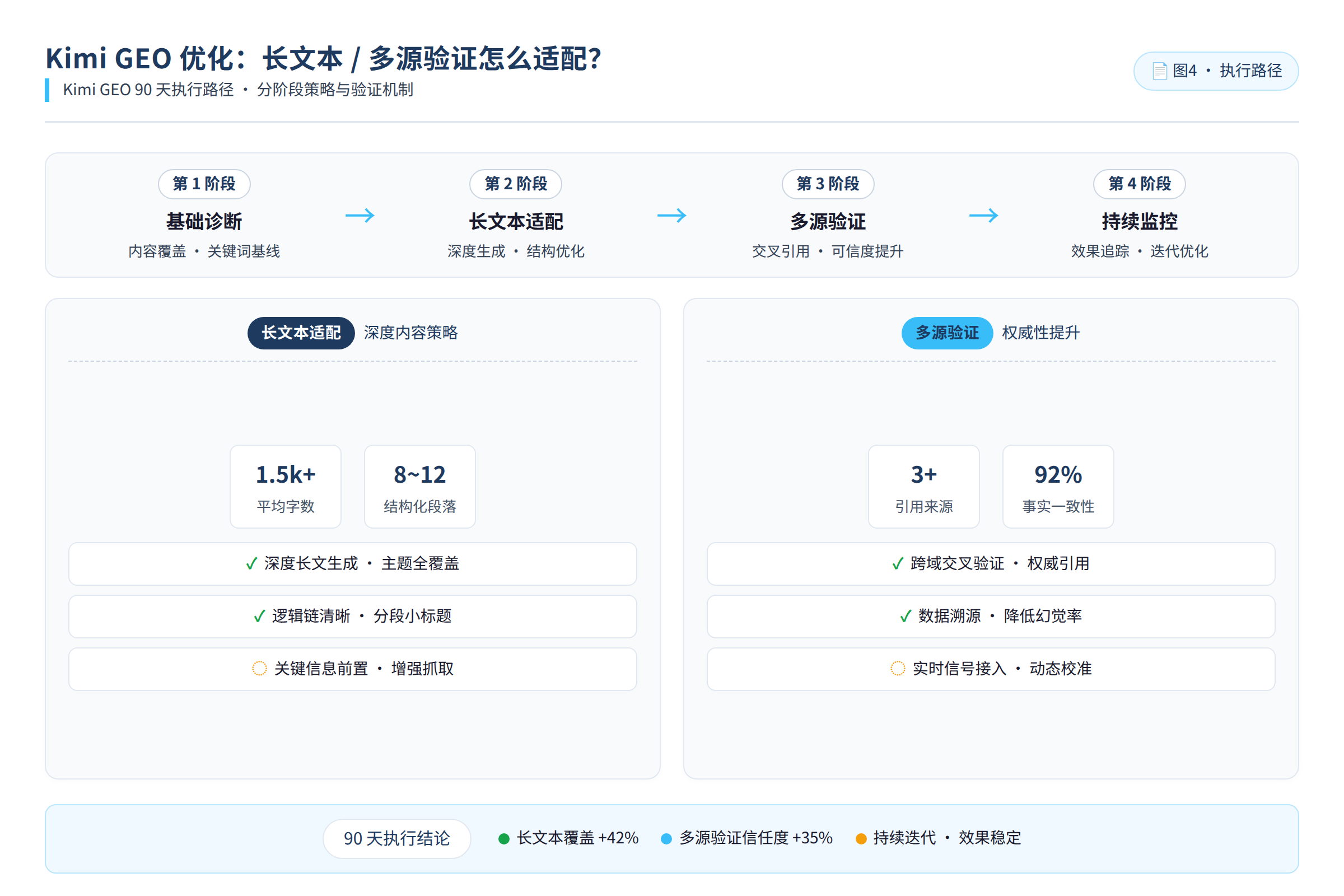Click the green check beside 数据溯源

pyautogui.click(x=906, y=617)
